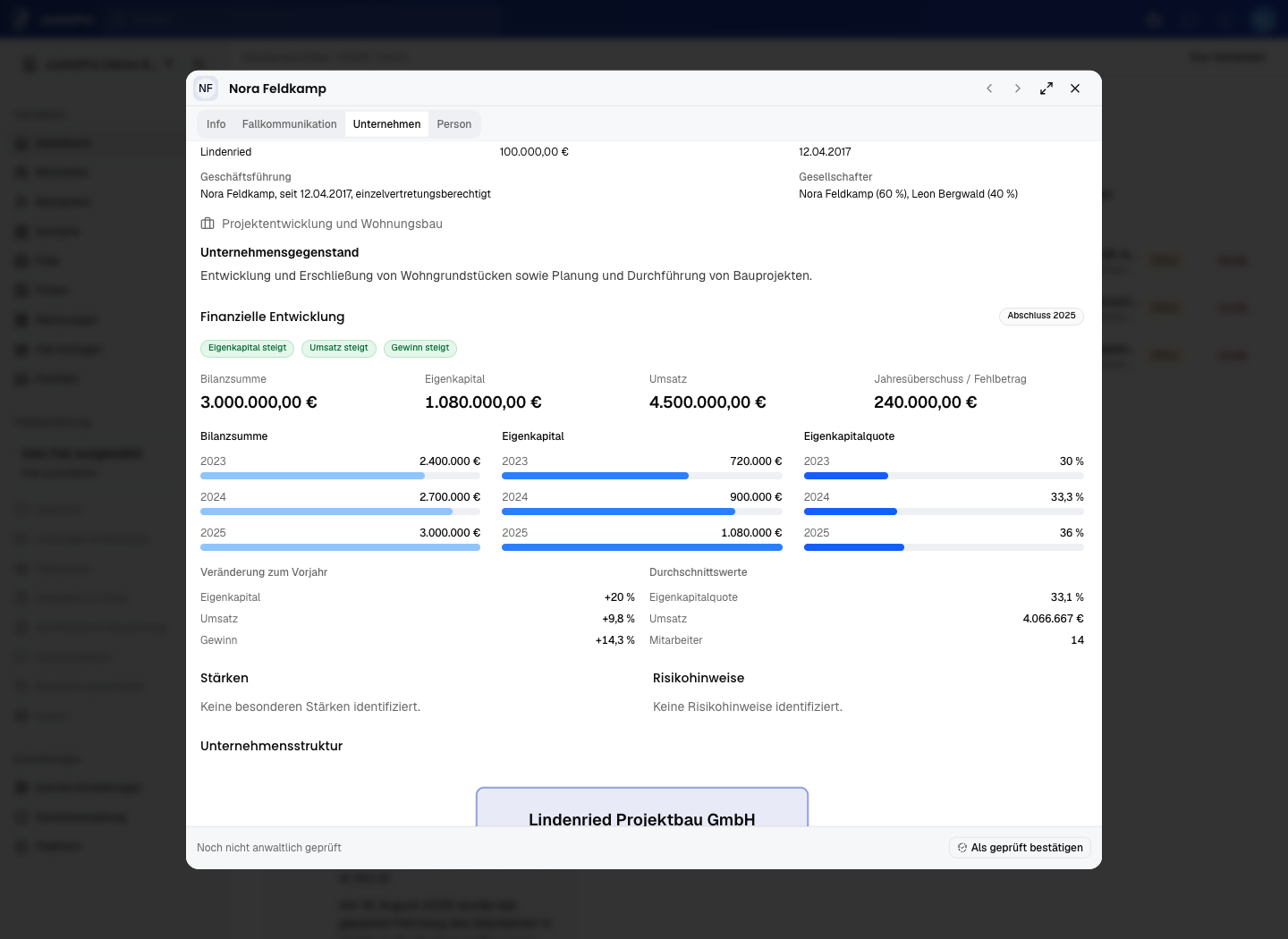Click the Eigenkapital change value +20 %
The height and width of the screenshot is (939, 1288).
point(620,597)
